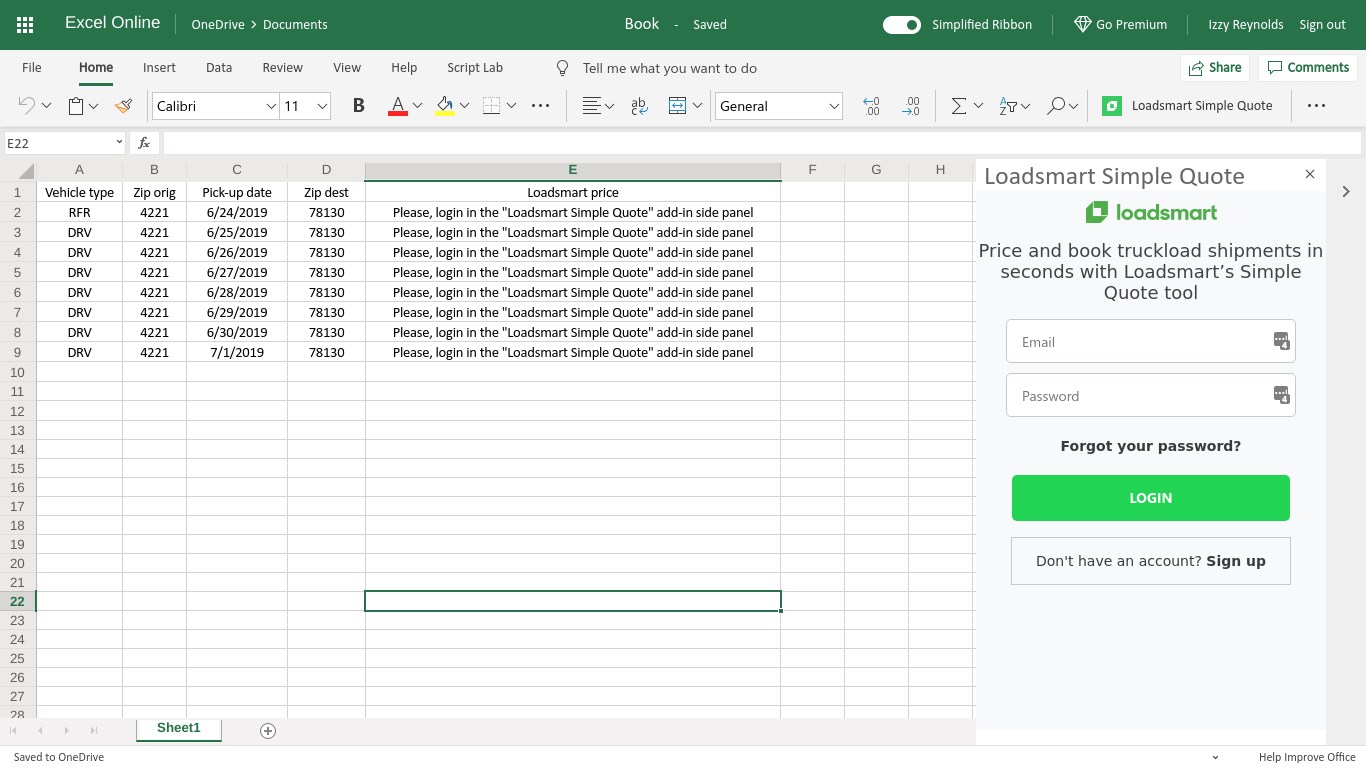The height and width of the screenshot is (768, 1366).
Task: Select column E header
Action: tap(573, 171)
